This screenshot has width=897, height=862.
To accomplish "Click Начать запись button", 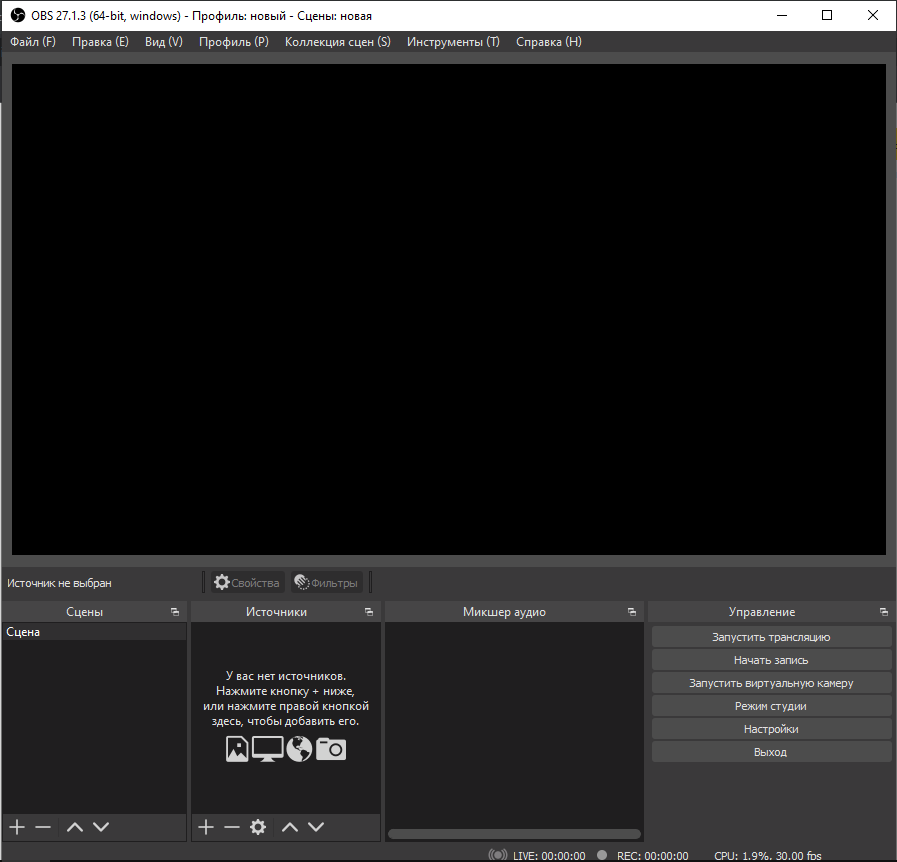I will click(x=771, y=660).
